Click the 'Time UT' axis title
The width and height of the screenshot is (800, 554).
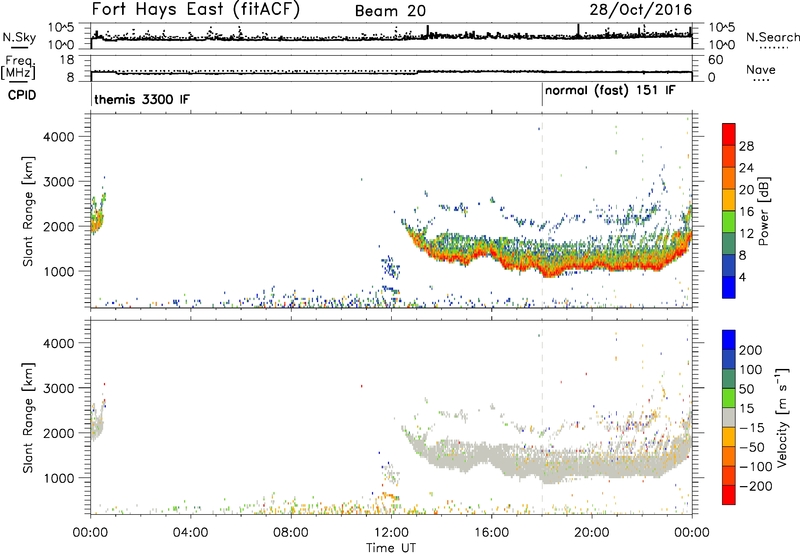[x=391, y=548]
